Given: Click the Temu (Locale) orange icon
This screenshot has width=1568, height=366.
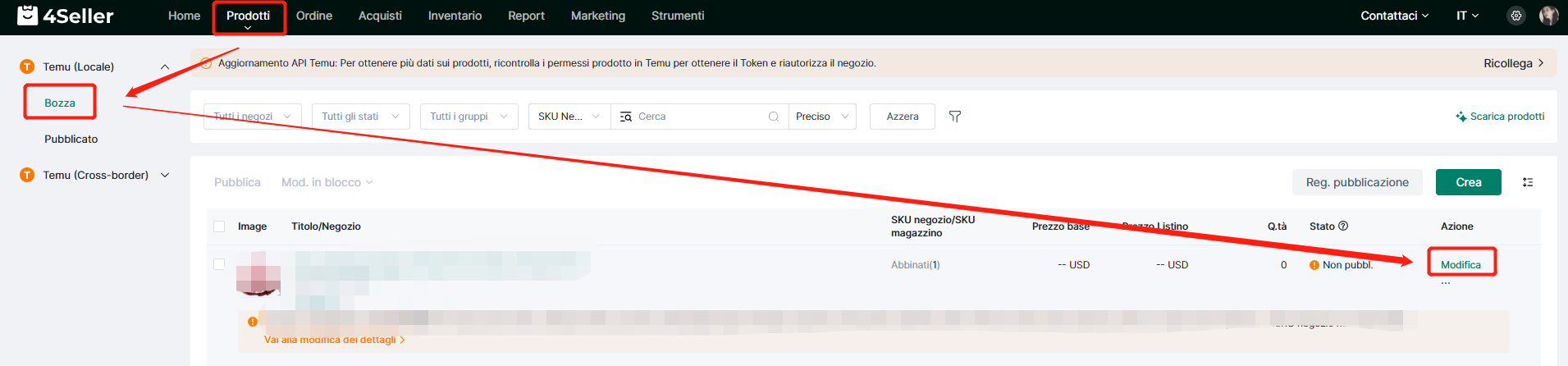Looking at the screenshot, I should tap(27, 66).
